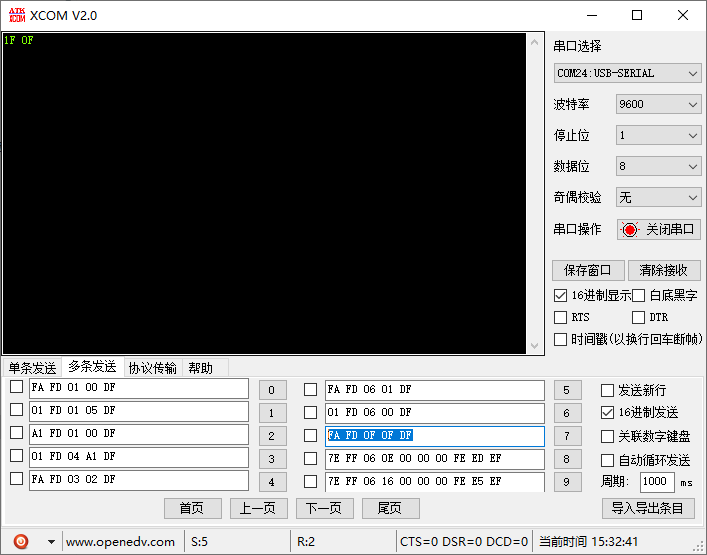This screenshot has height=555, width=707.
Task: Uncheck the 16进制发送 checkbox
Action: [x=607, y=413]
